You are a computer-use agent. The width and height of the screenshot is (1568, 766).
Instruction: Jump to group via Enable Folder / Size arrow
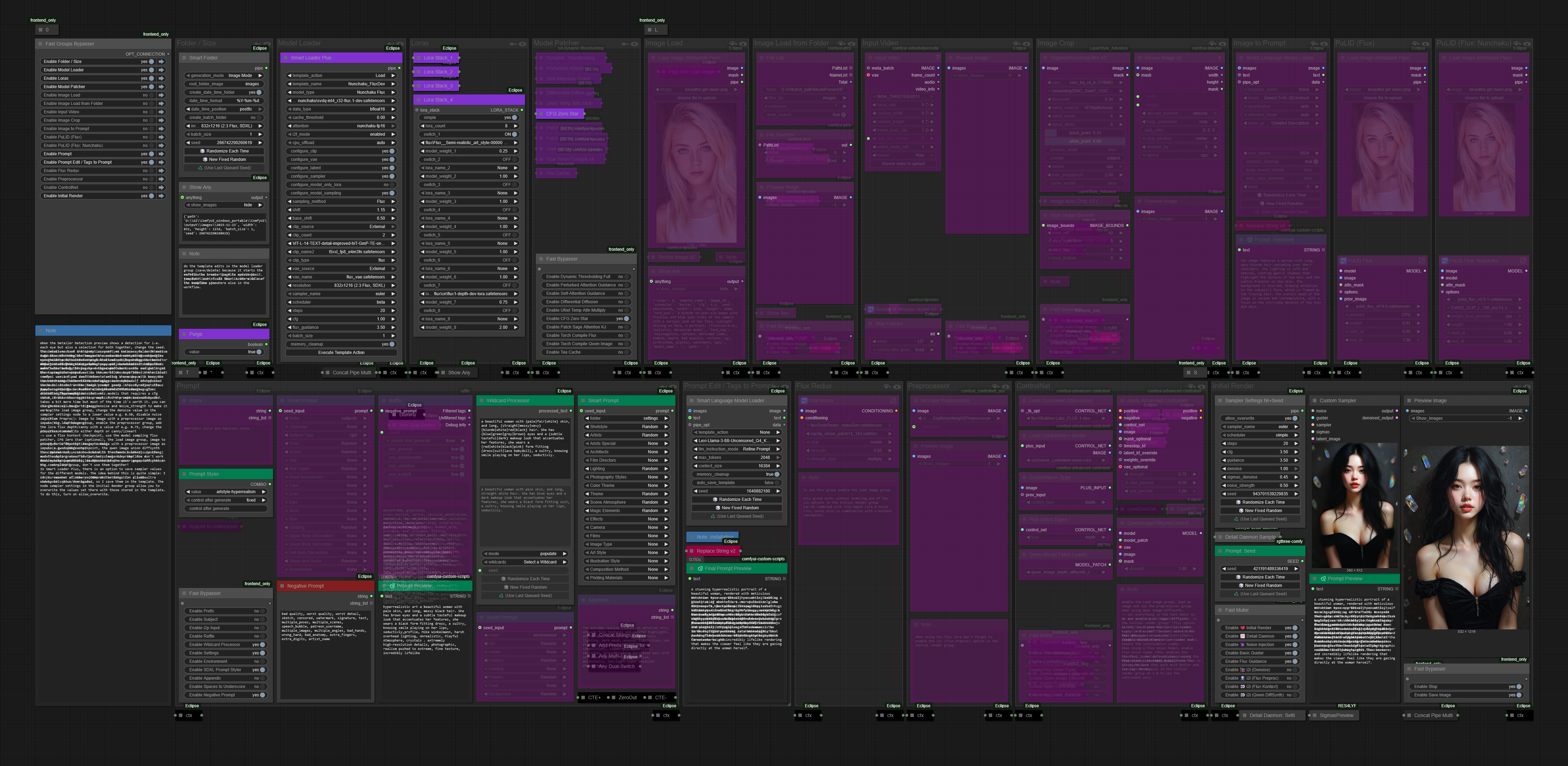tap(161, 62)
